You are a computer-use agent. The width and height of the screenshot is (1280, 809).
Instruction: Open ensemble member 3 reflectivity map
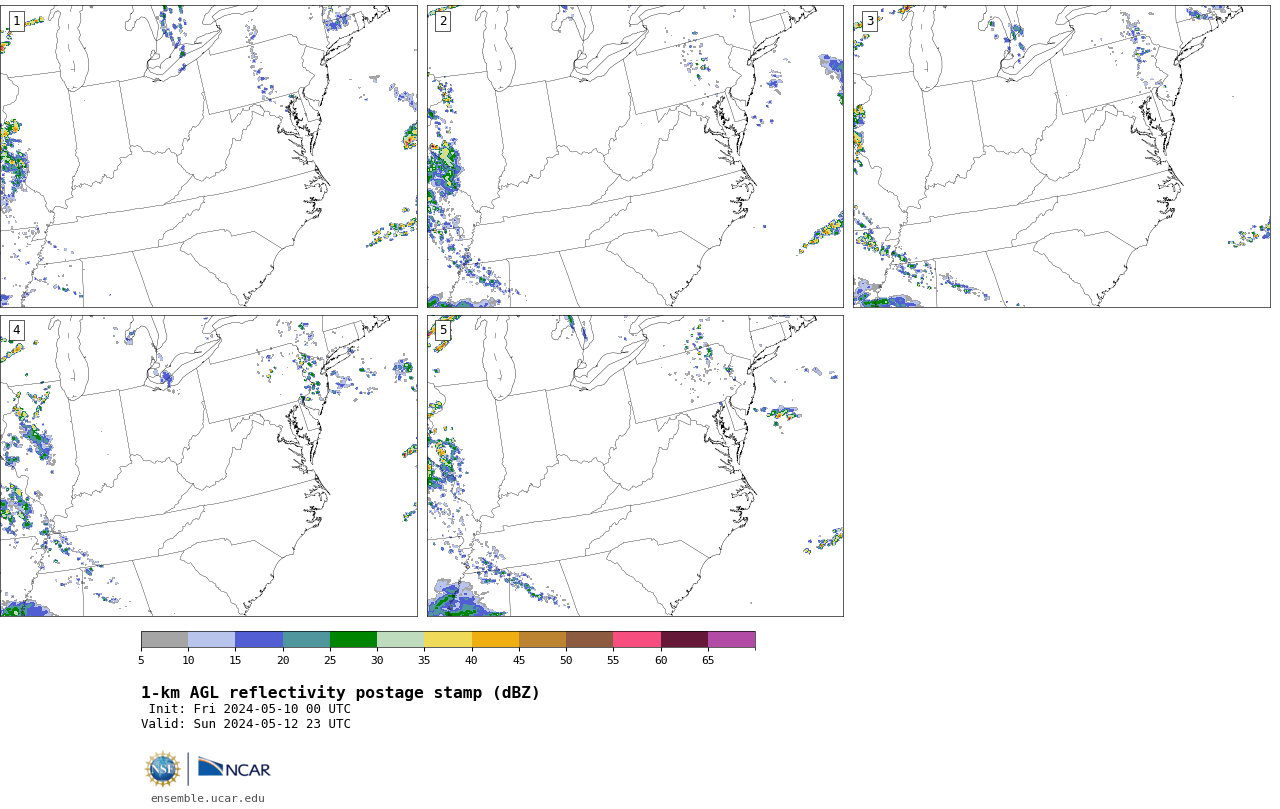click(x=1061, y=156)
